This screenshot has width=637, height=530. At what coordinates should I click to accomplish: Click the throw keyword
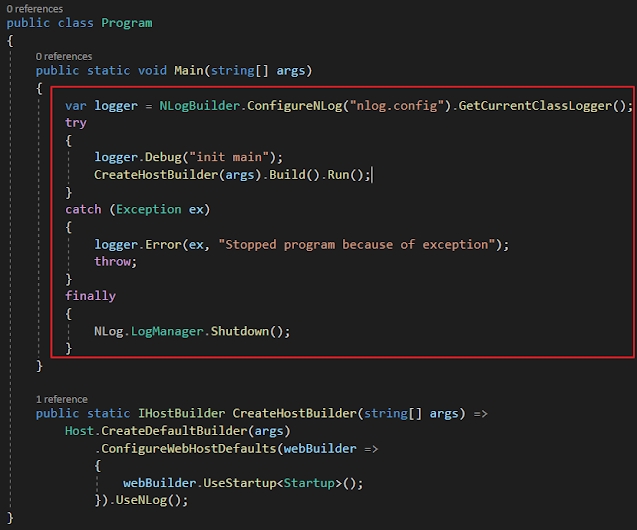pos(113,261)
